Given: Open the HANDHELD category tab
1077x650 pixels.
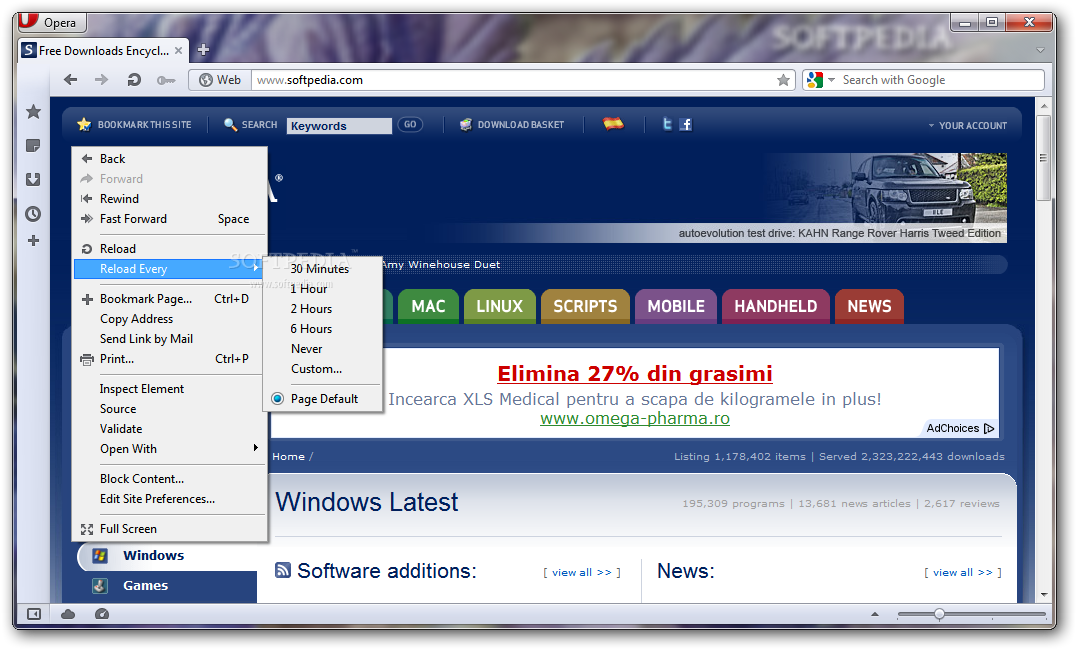Looking at the screenshot, I should pos(775,306).
